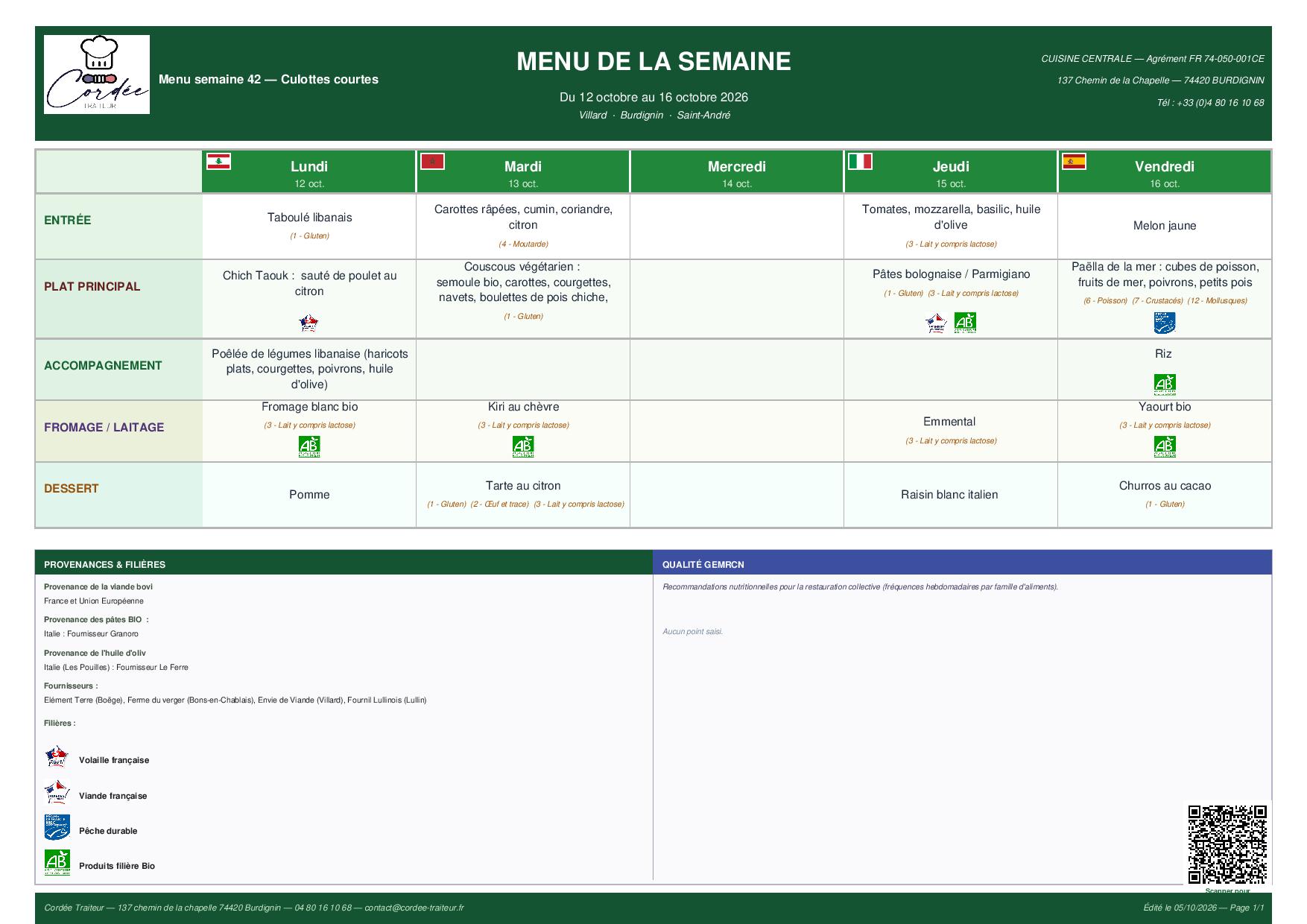Select the Mercredi 14 oct. column header
This screenshot has height=924, width=1307.
pos(736,172)
